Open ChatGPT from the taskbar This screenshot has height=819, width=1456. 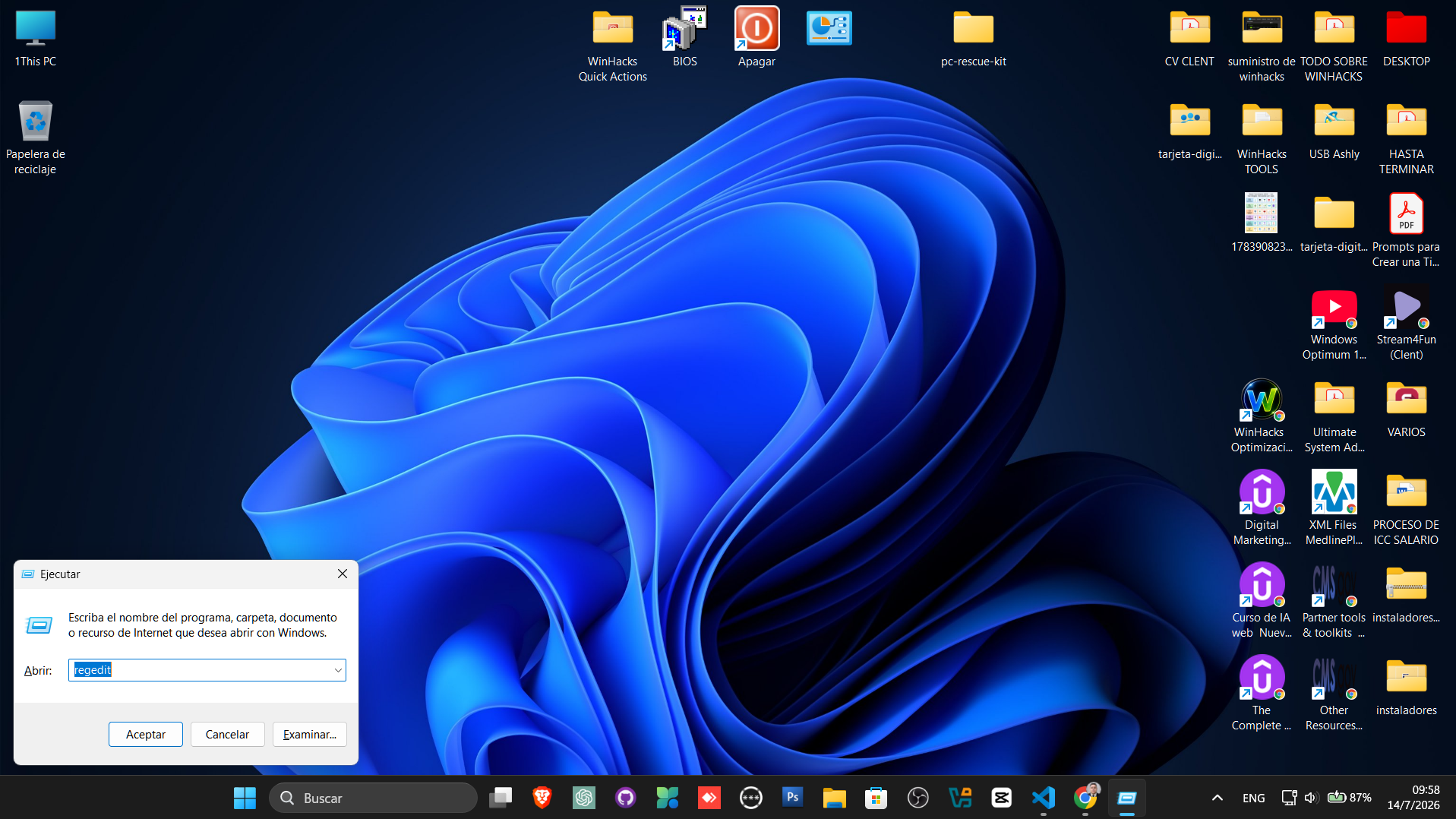(584, 798)
